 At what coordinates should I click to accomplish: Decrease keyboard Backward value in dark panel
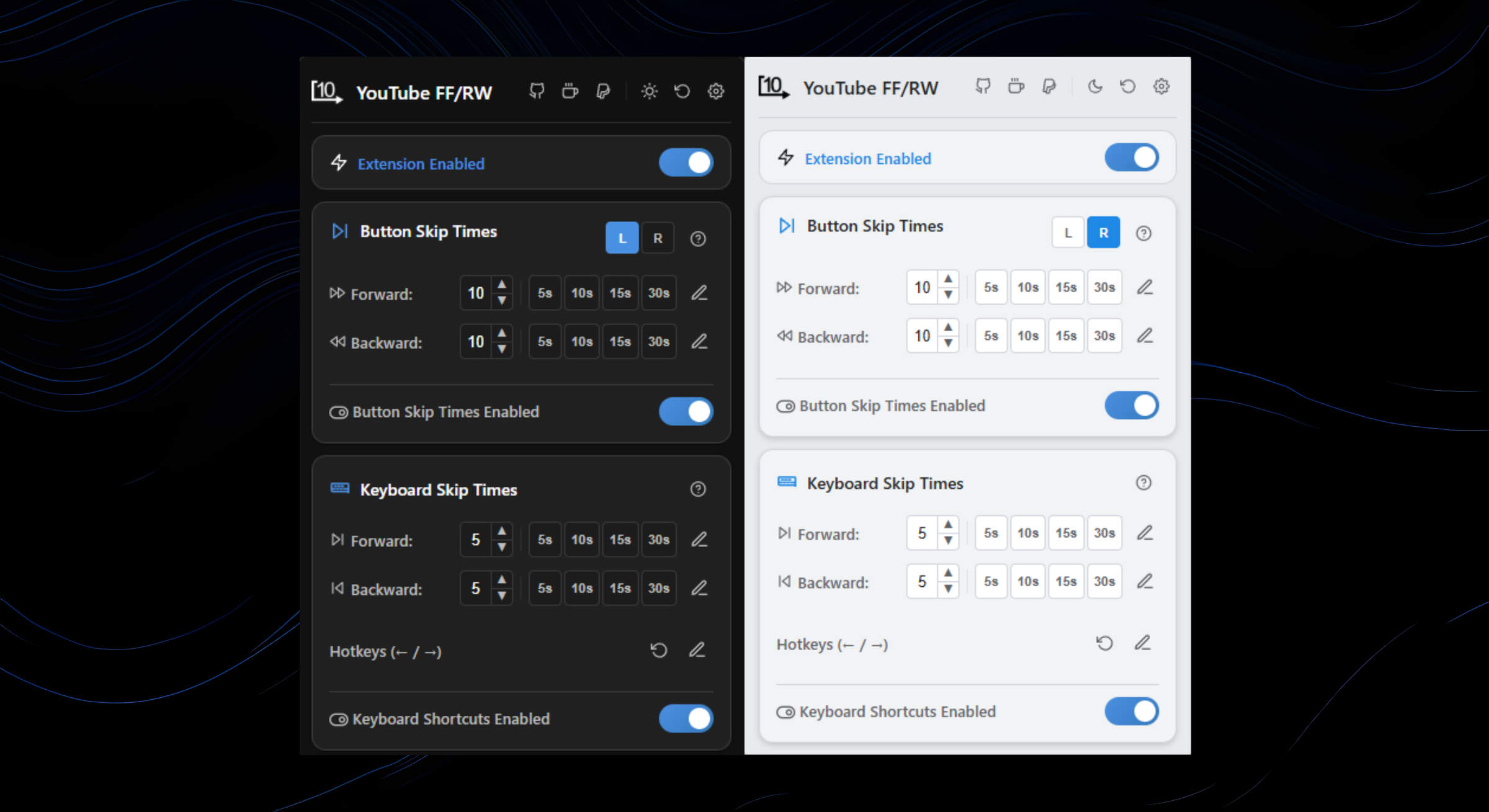pyautogui.click(x=502, y=596)
